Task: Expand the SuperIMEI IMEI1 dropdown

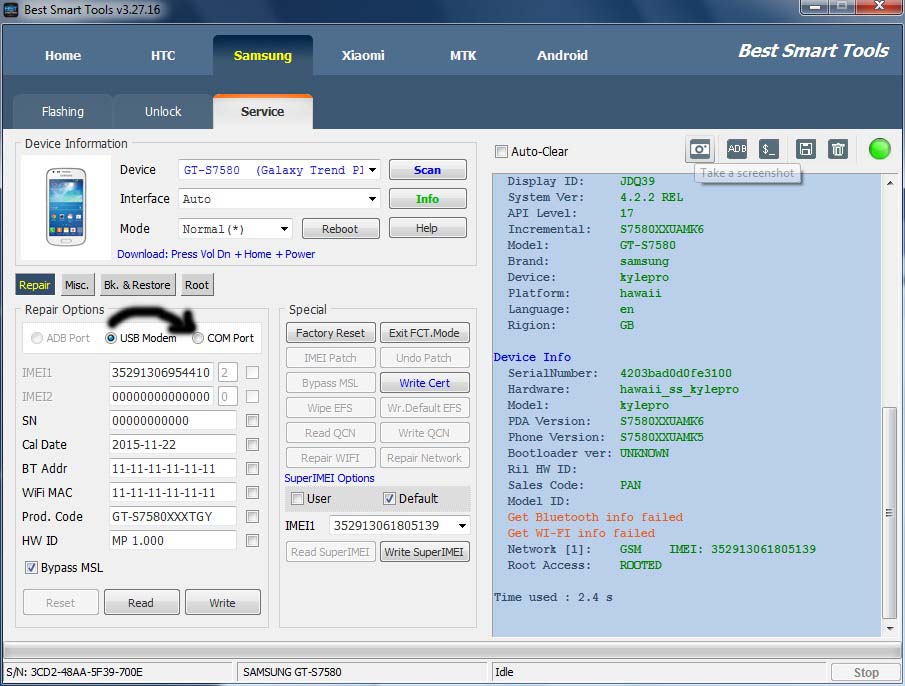Action: (462, 526)
